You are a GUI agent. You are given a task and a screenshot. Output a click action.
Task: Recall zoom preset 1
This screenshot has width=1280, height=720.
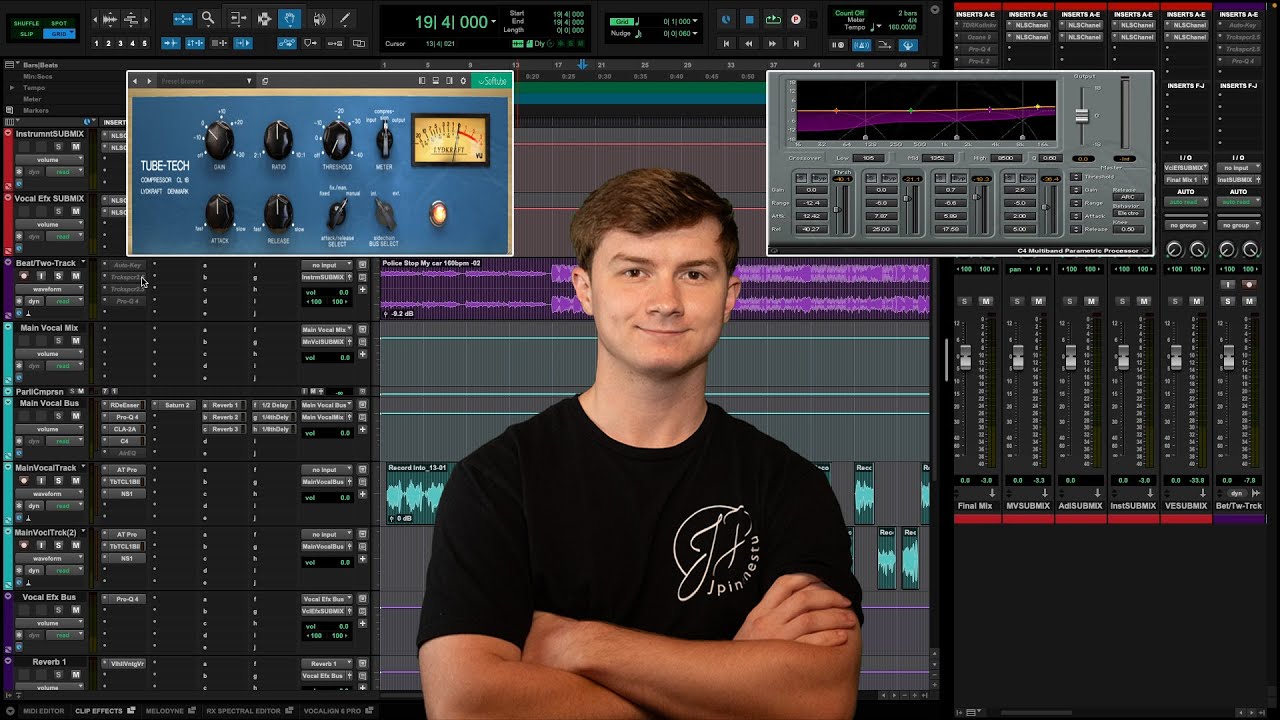(x=97, y=44)
